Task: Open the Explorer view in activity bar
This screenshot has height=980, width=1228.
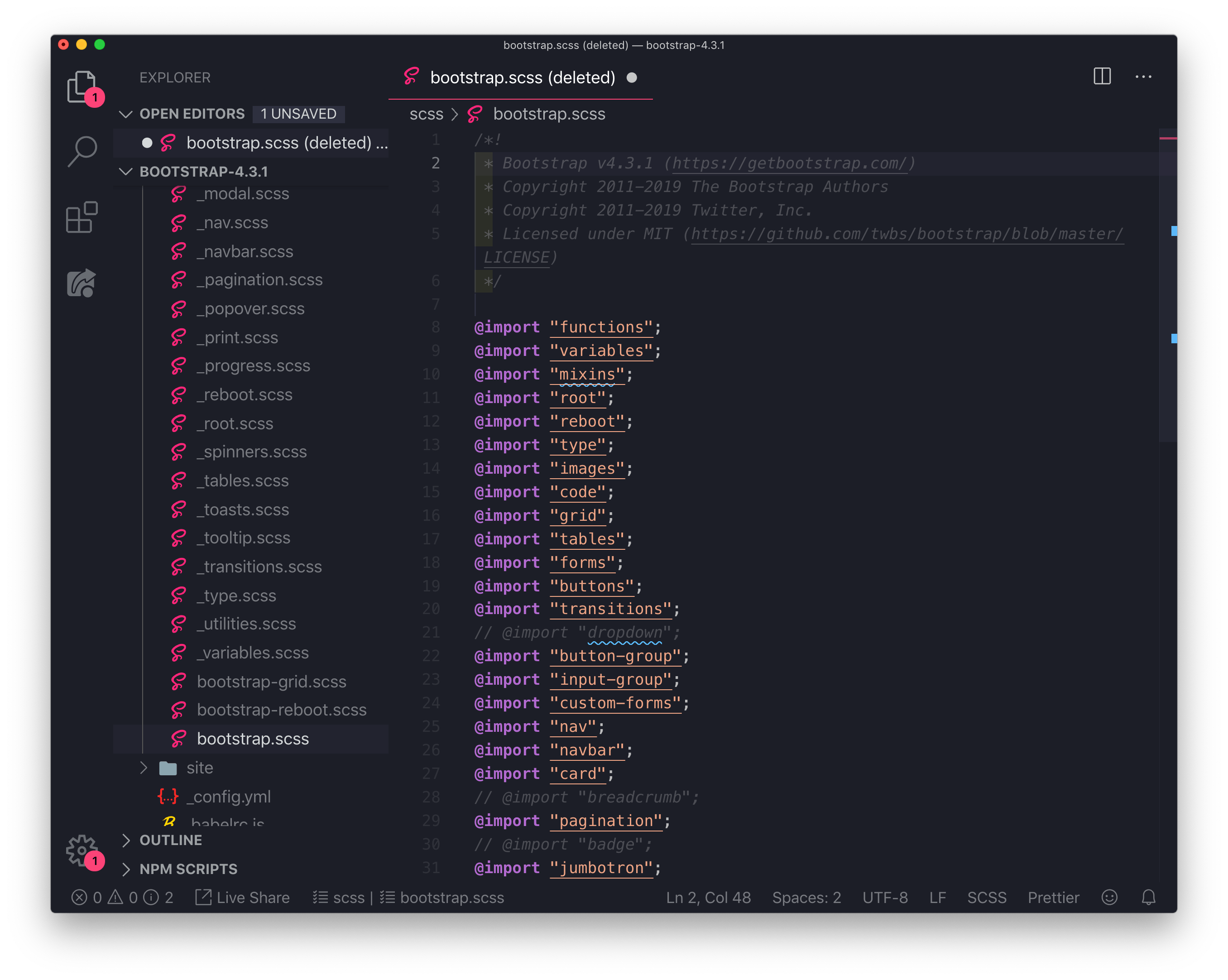Action: point(82,86)
